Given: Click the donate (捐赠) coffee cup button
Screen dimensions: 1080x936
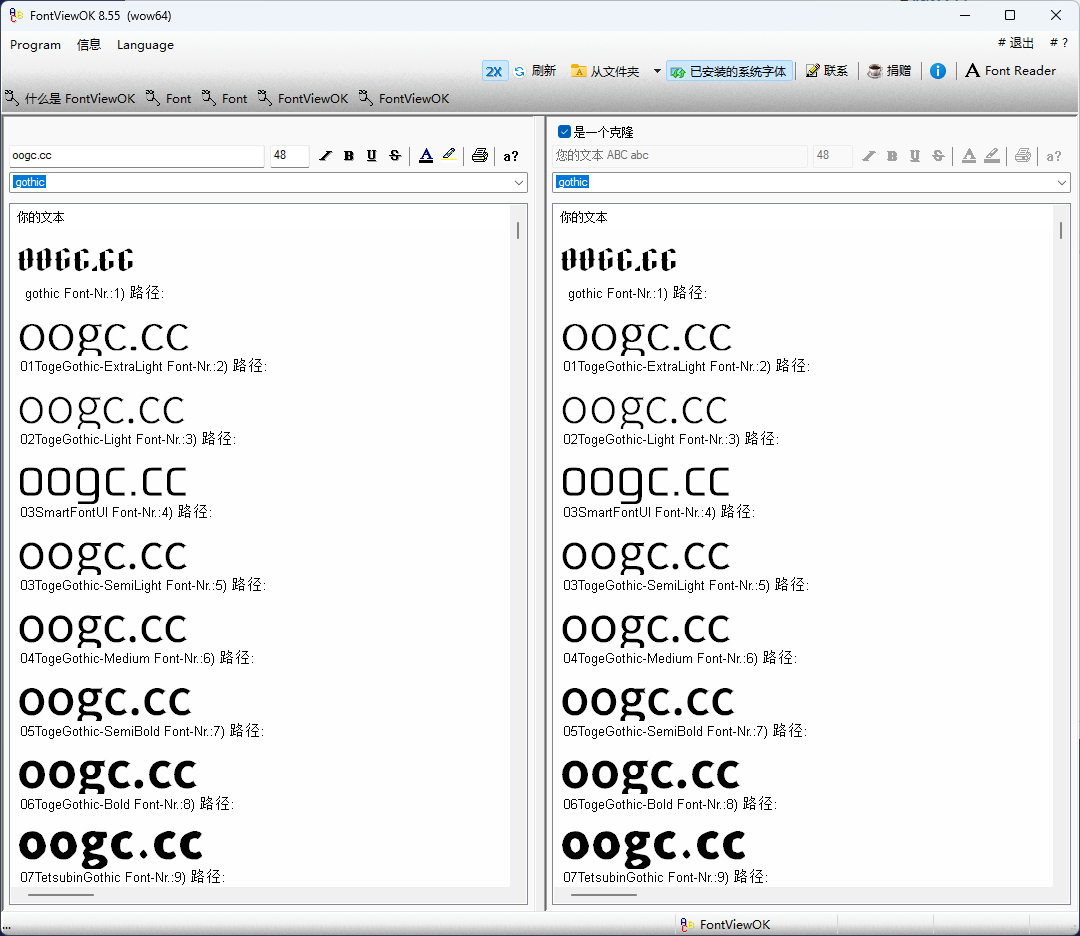Looking at the screenshot, I should 889,71.
